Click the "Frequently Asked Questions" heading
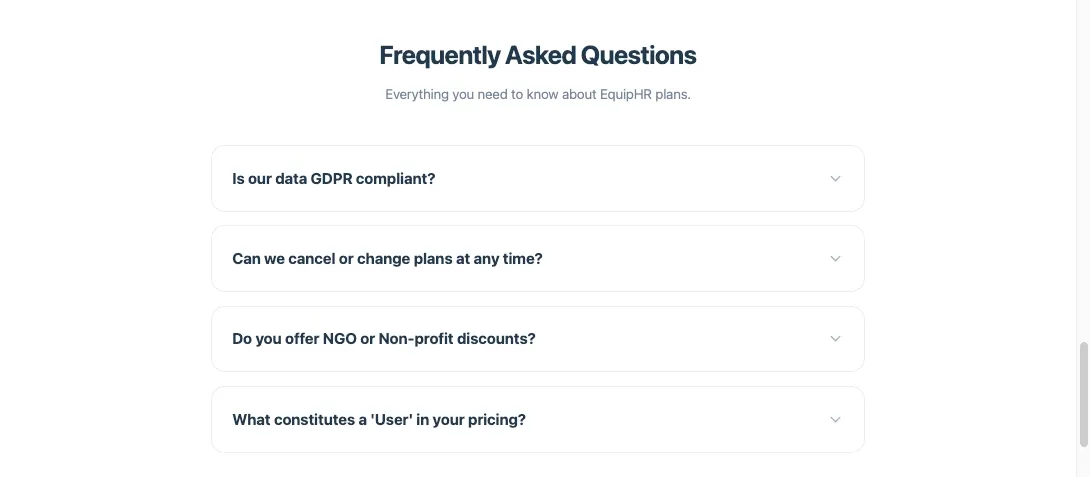This screenshot has height=477, width=1090. point(538,55)
